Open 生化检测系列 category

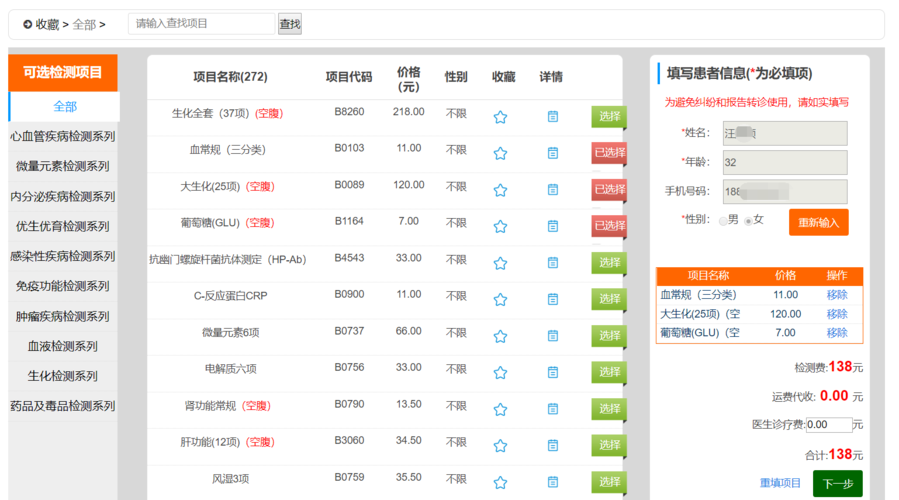click(63, 376)
